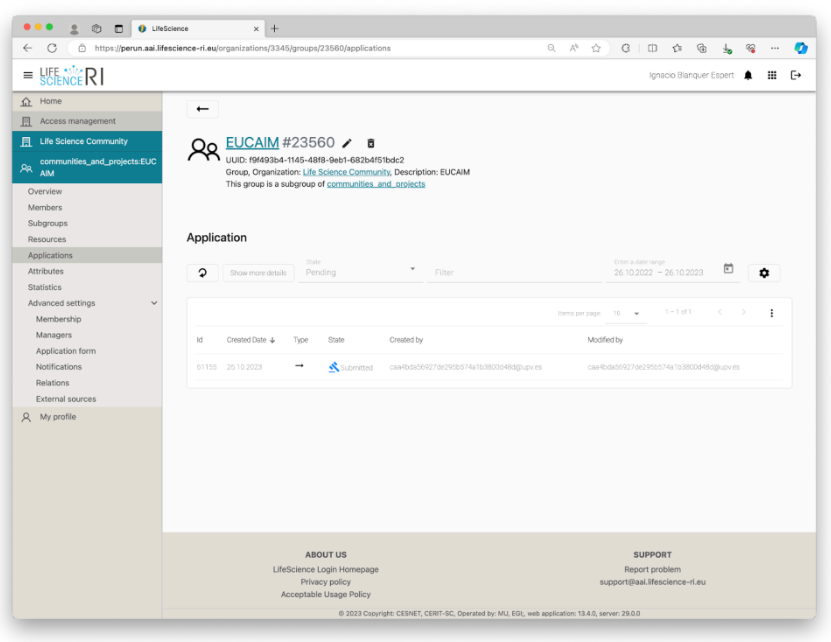The height and width of the screenshot is (642, 831).
Task: Open the items per page dropdown
Action: tap(626, 313)
